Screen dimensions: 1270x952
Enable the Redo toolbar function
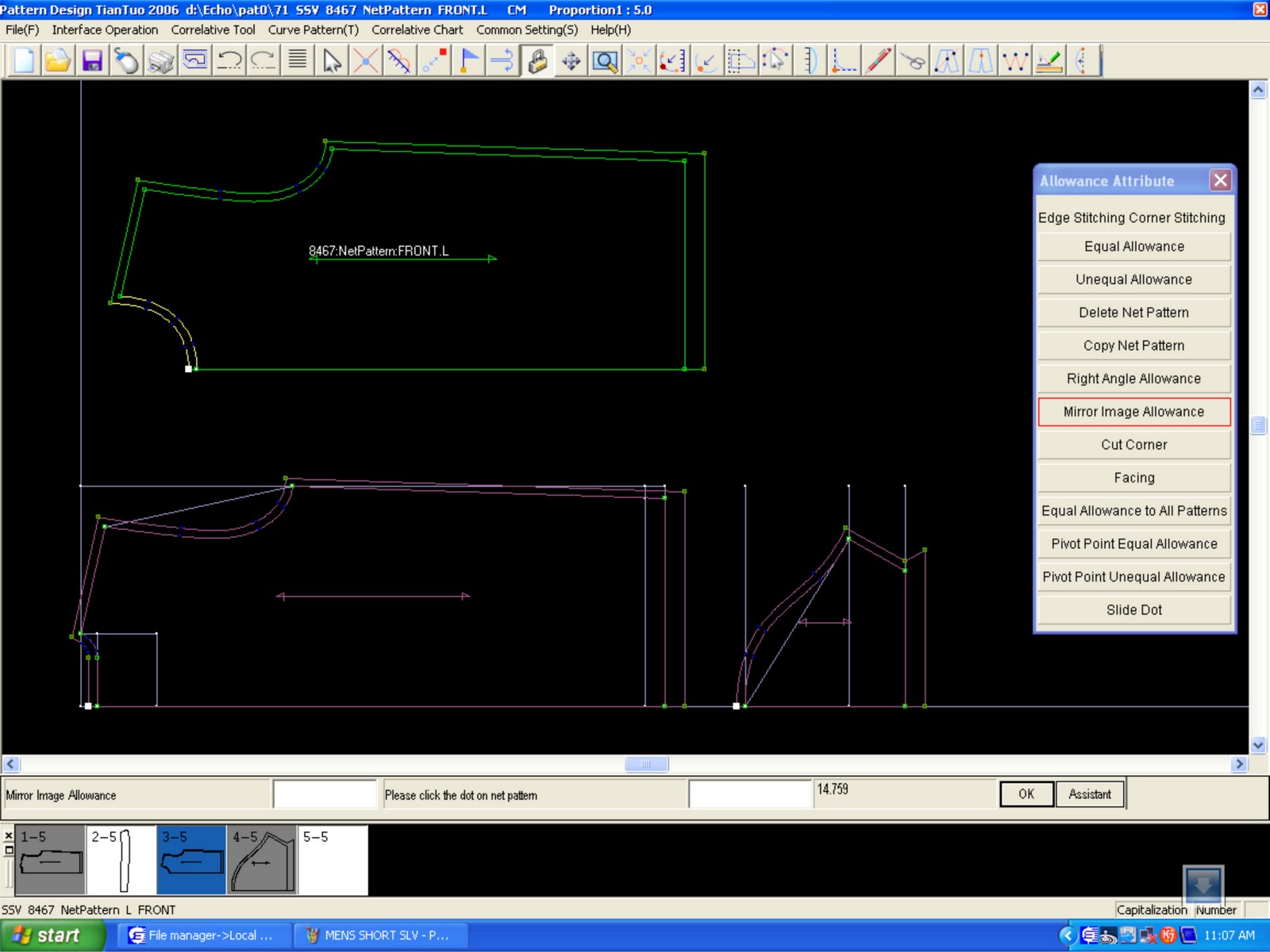coord(262,61)
